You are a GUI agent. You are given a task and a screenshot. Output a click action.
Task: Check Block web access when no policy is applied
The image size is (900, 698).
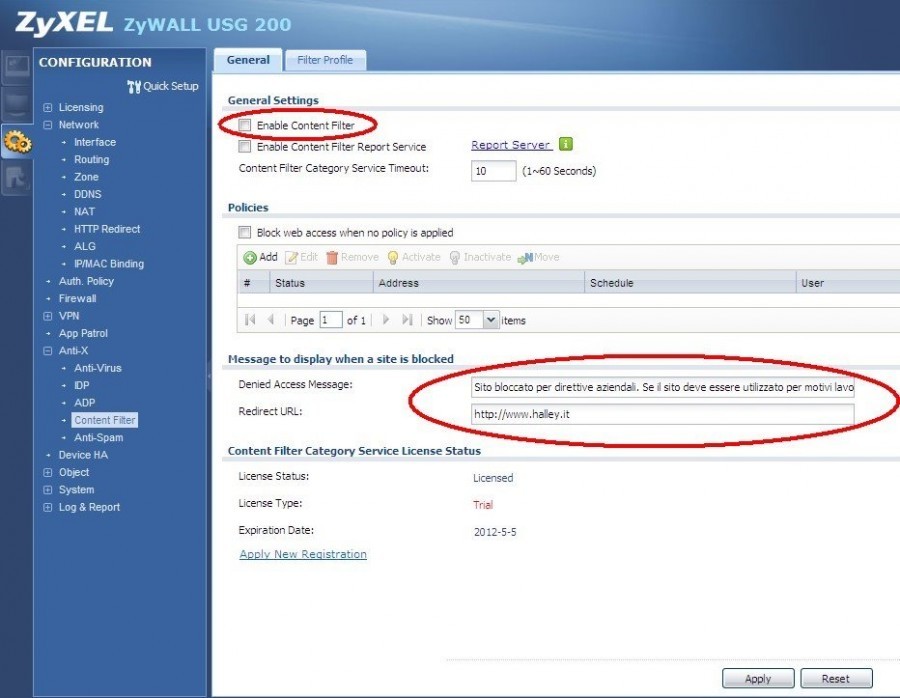coord(244,231)
